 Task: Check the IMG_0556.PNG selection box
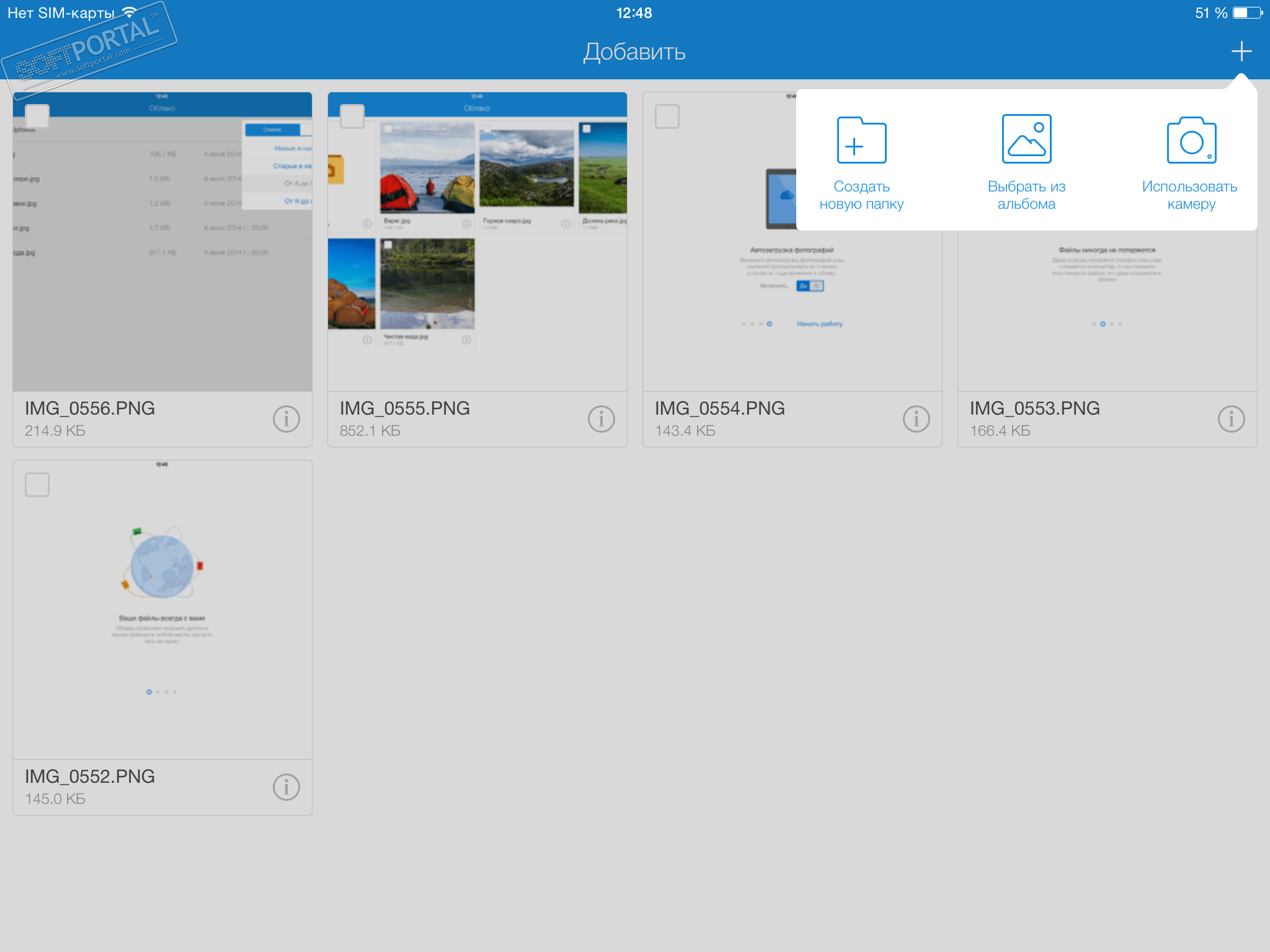click(37, 117)
